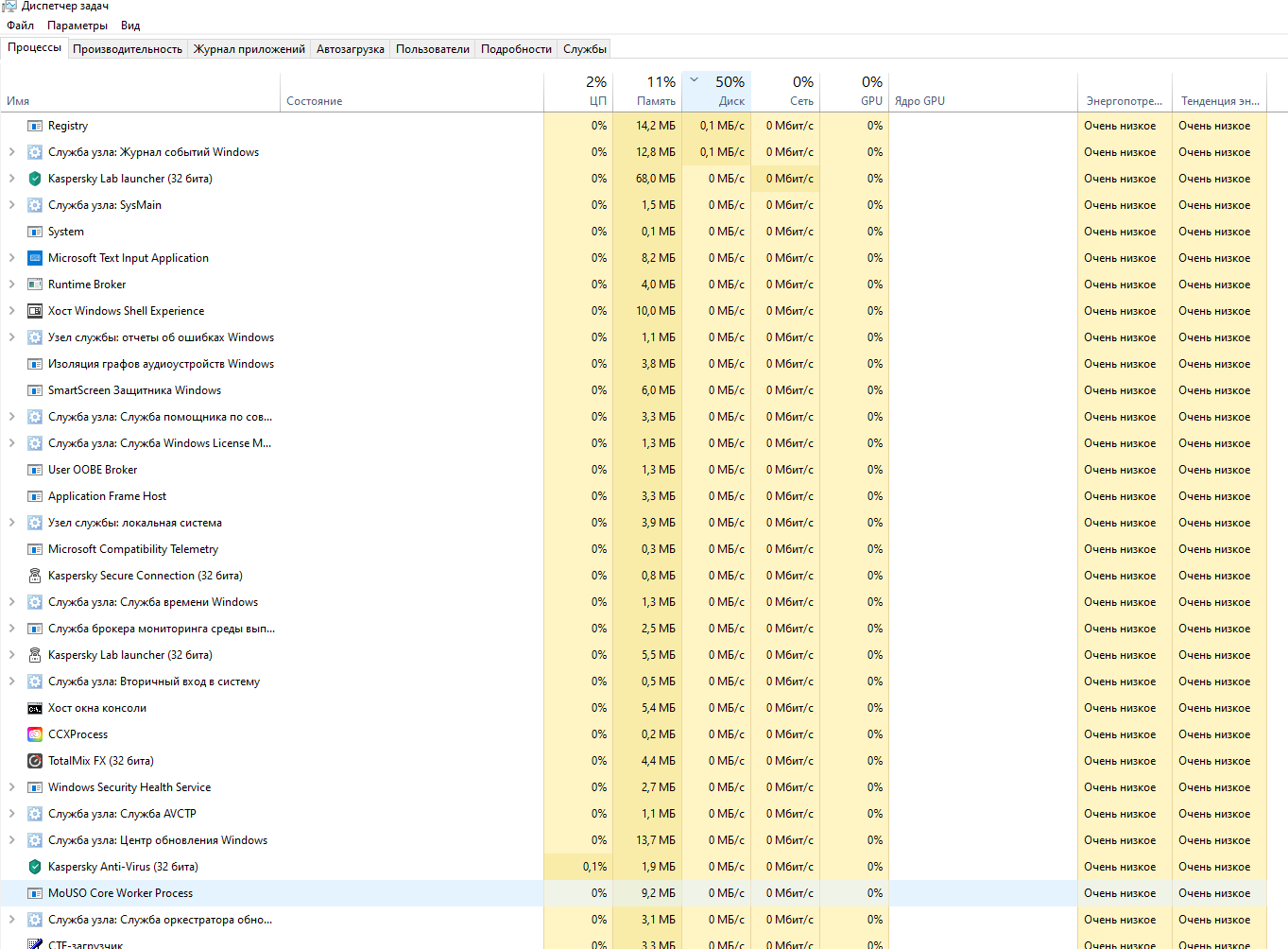
Task: Open the Пользователи tab
Action: click(x=433, y=49)
